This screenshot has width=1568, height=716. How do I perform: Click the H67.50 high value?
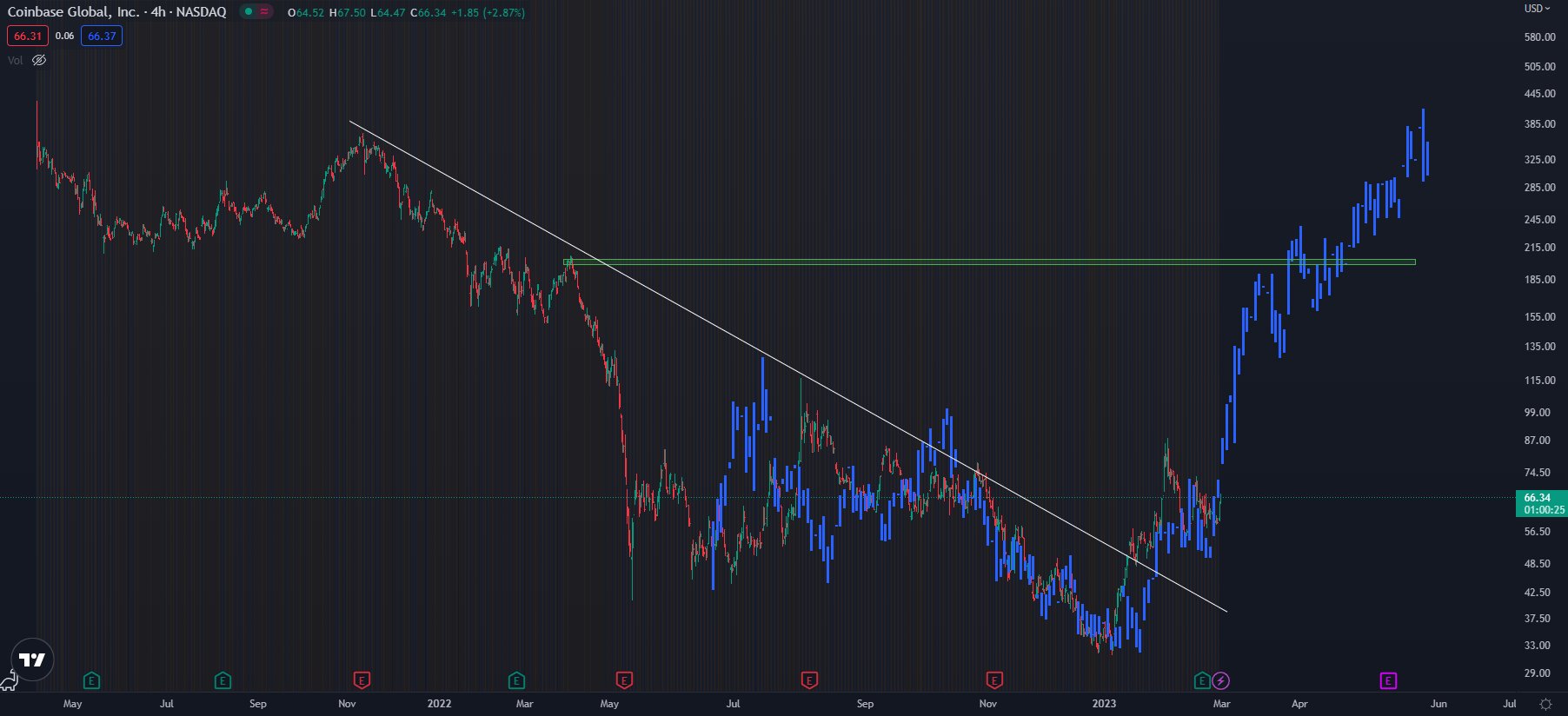pyautogui.click(x=348, y=13)
